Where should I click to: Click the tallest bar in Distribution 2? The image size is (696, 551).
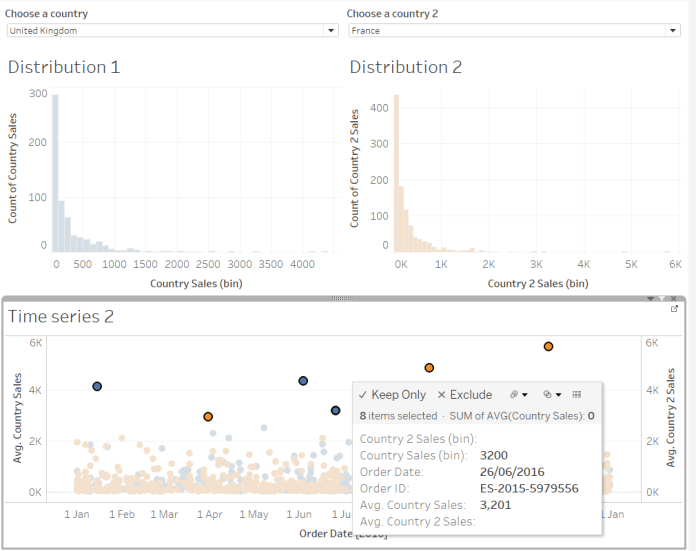[396, 172]
